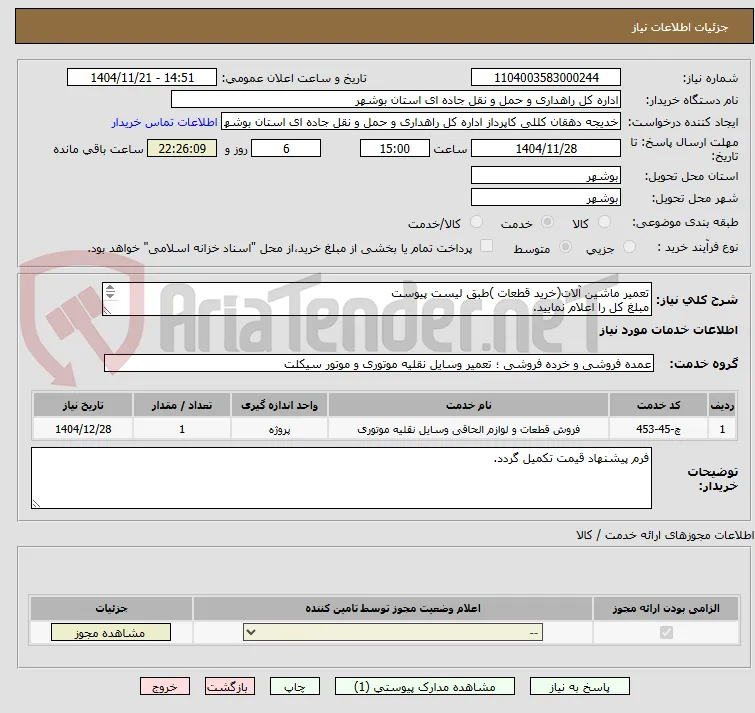Viewport: 755px width, 713px height.
Task: Select the متوسط purchase type radio
Action: [x=565, y=247]
